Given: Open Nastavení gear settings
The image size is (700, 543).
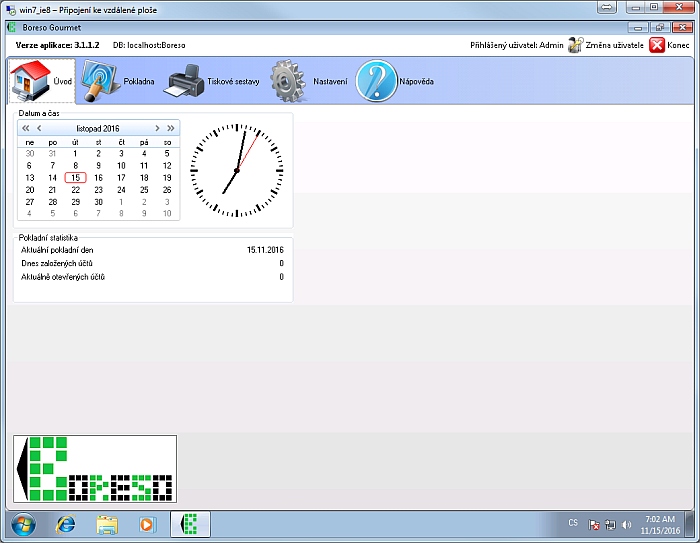Looking at the screenshot, I should (x=308, y=81).
